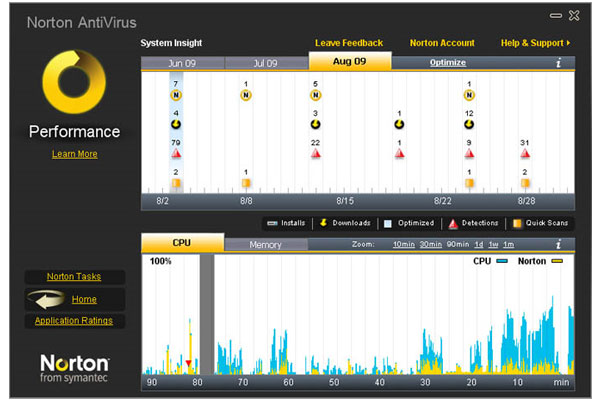Click the downloads icon with count 3
The height and width of the screenshot is (401, 600).
315,124
